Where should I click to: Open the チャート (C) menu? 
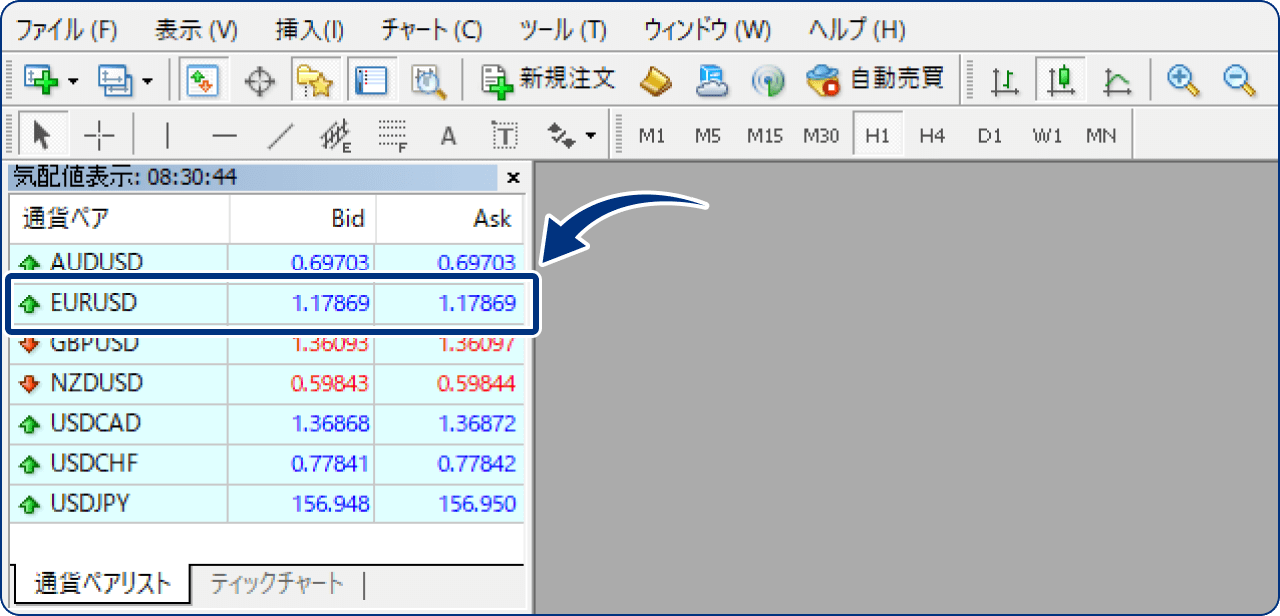432,29
